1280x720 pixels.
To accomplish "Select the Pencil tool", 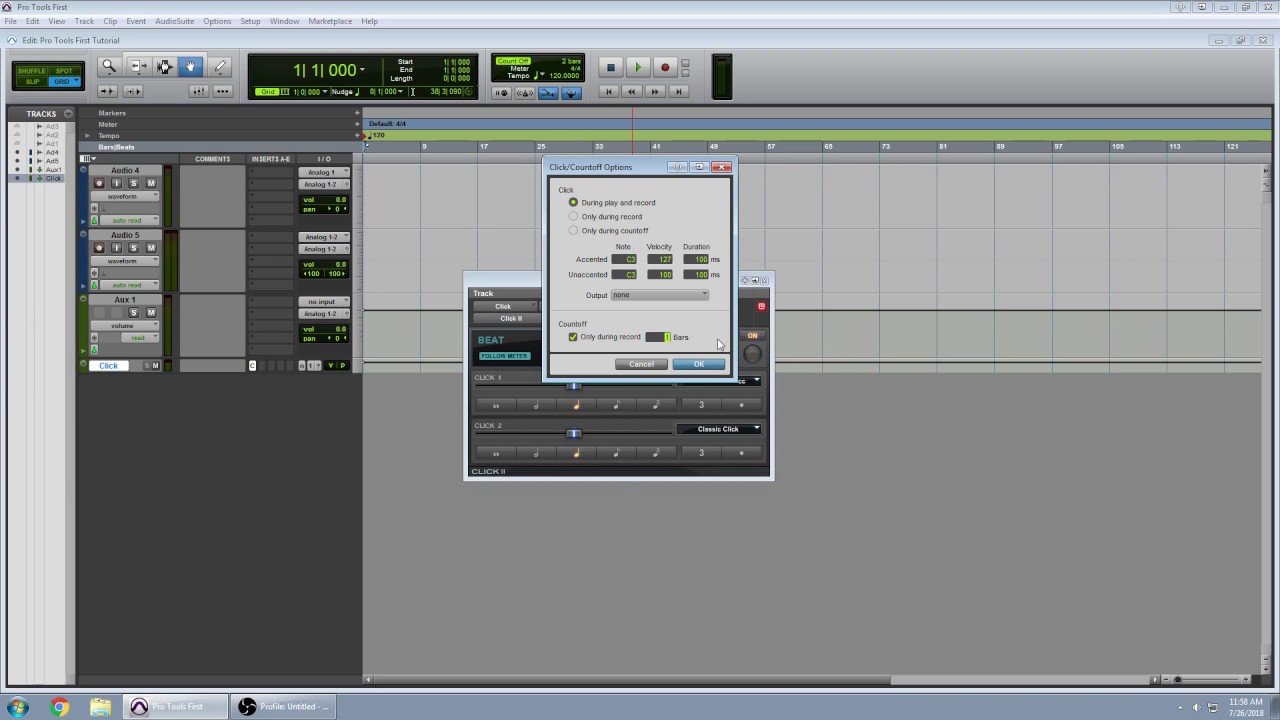I will pyautogui.click(x=219, y=66).
